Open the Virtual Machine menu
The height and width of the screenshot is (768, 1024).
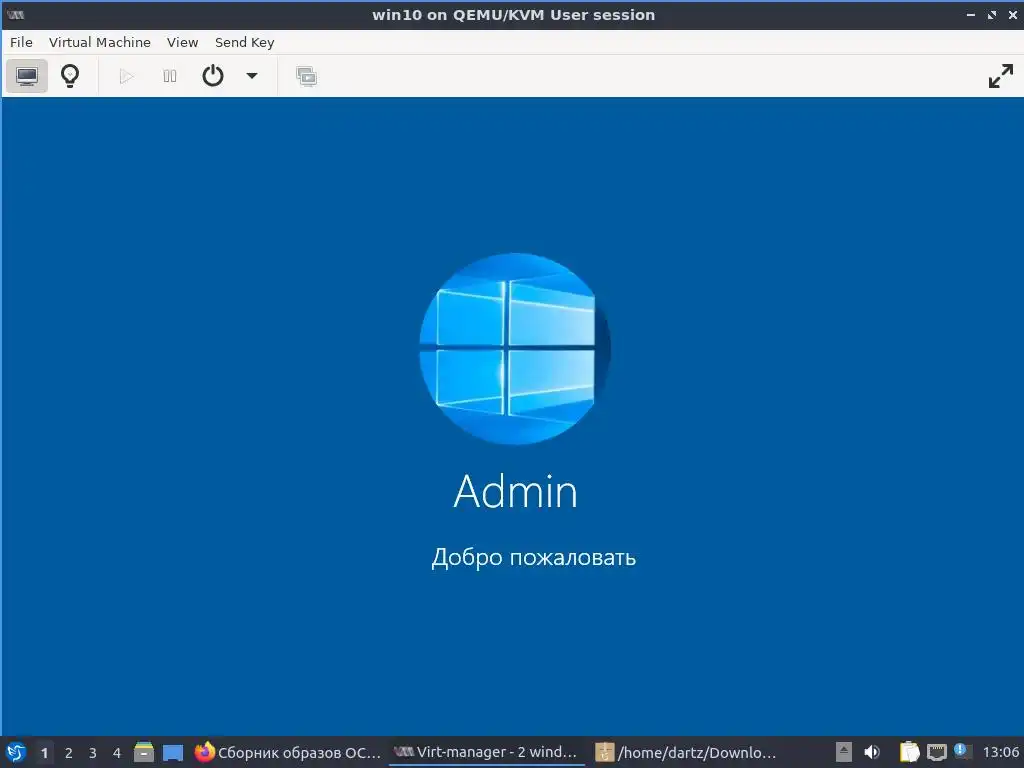click(x=100, y=42)
